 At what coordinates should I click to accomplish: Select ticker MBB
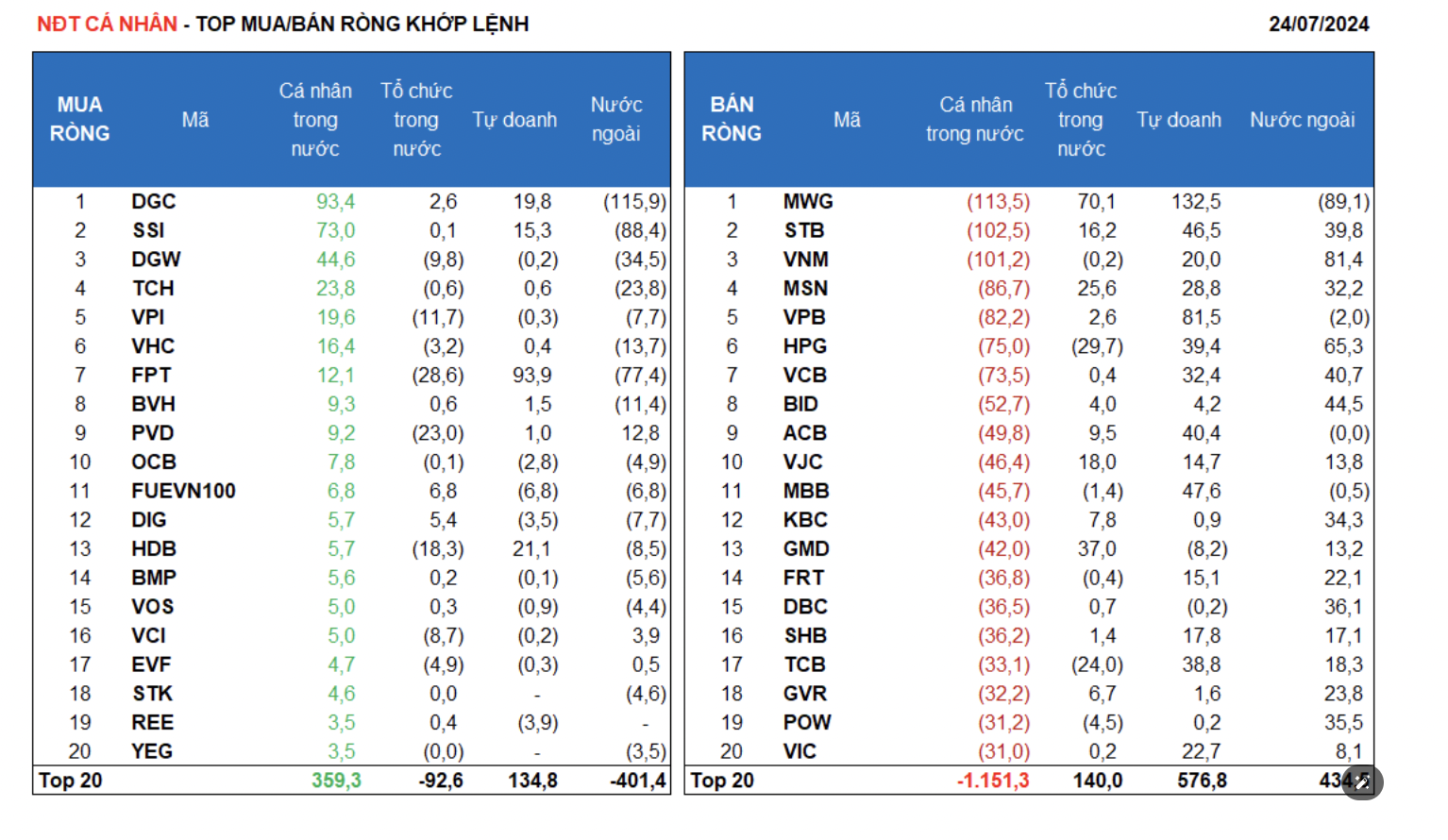(806, 491)
